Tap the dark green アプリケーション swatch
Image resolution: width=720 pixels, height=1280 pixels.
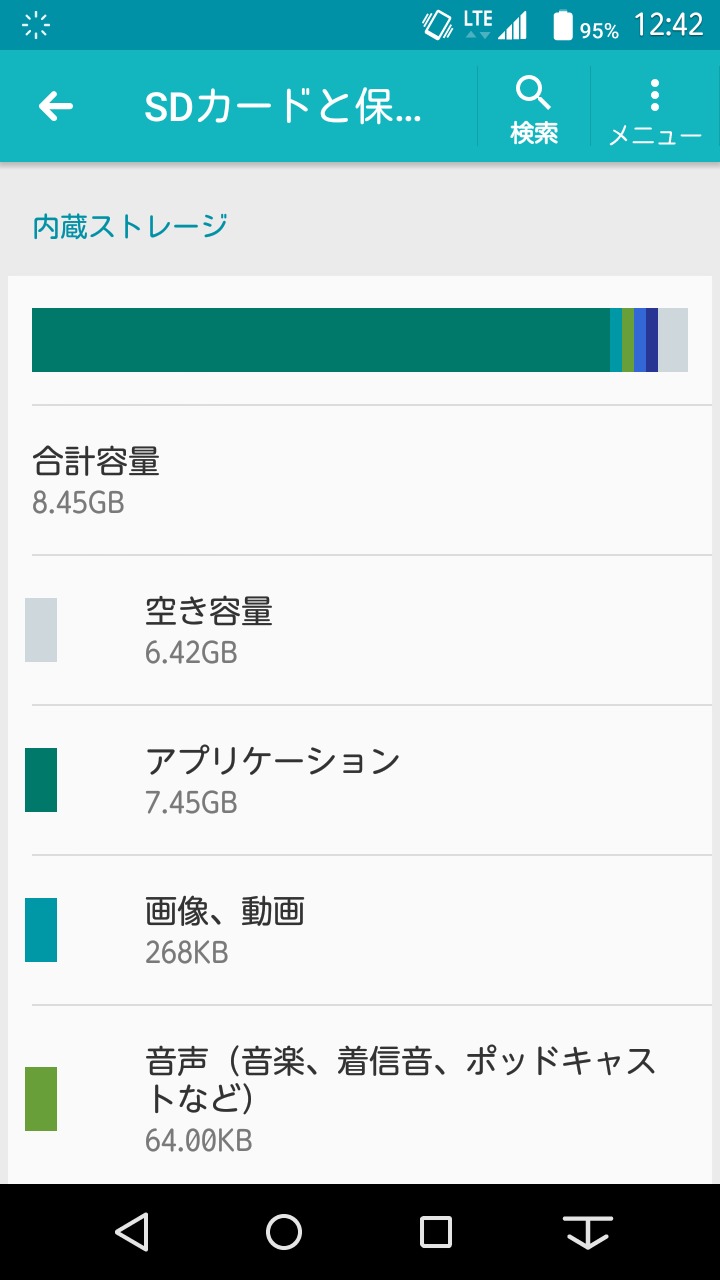point(41,780)
